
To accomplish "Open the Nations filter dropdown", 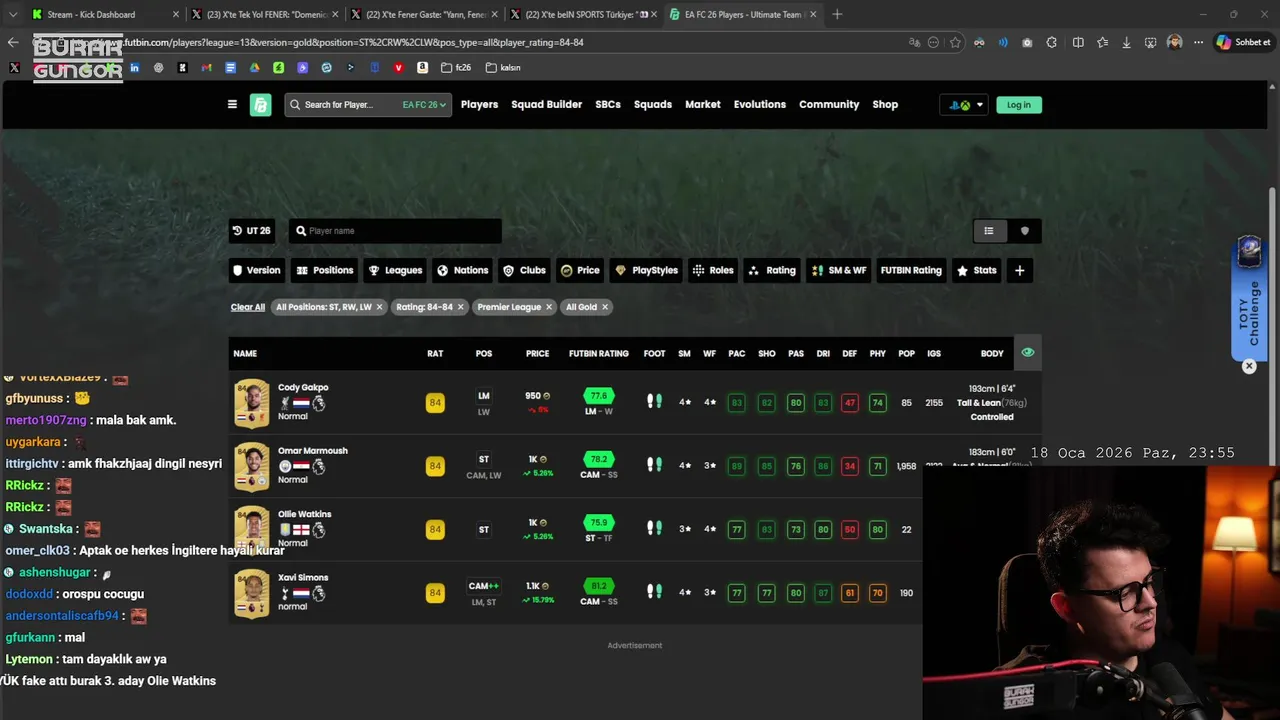I will (x=463, y=270).
